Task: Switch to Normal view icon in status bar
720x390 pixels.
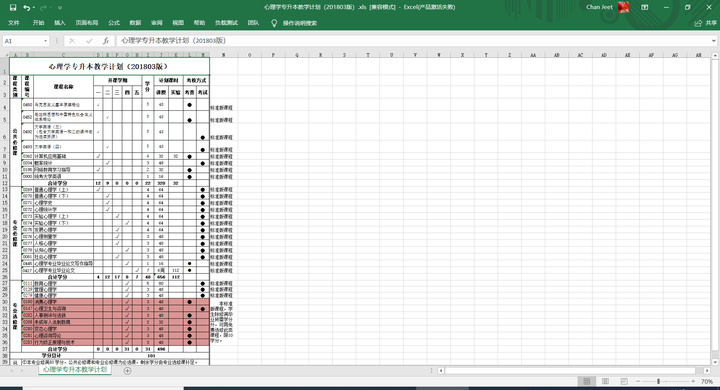Action: 587,381
